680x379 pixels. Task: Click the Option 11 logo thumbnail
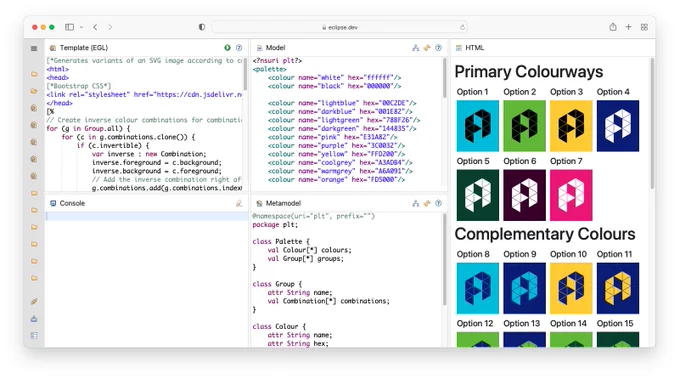coord(618,288)
